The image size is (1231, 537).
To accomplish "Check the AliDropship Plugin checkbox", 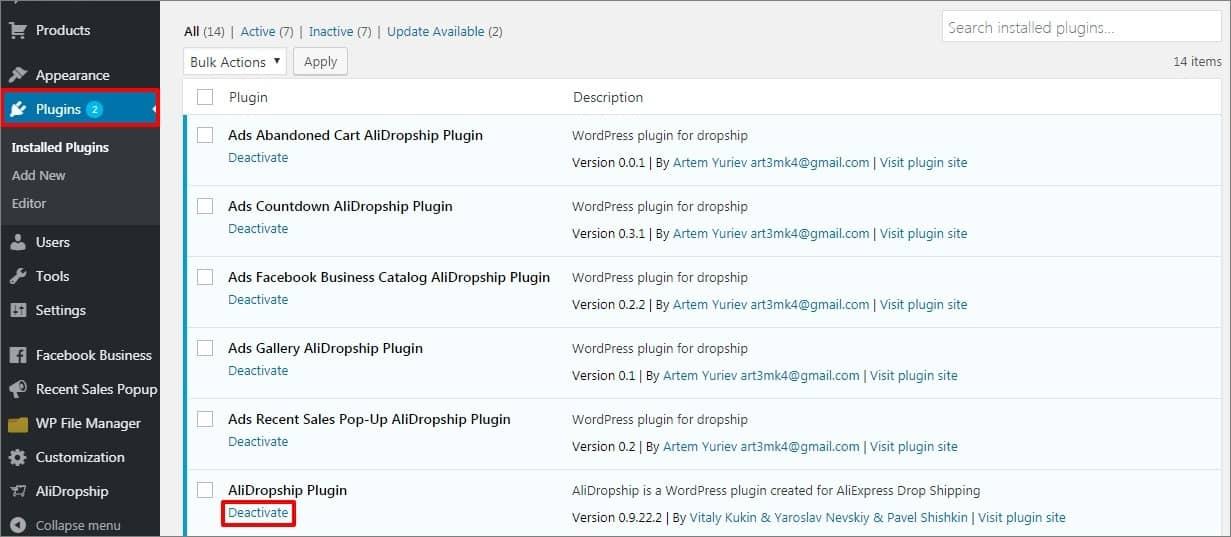I will [205, 490].
